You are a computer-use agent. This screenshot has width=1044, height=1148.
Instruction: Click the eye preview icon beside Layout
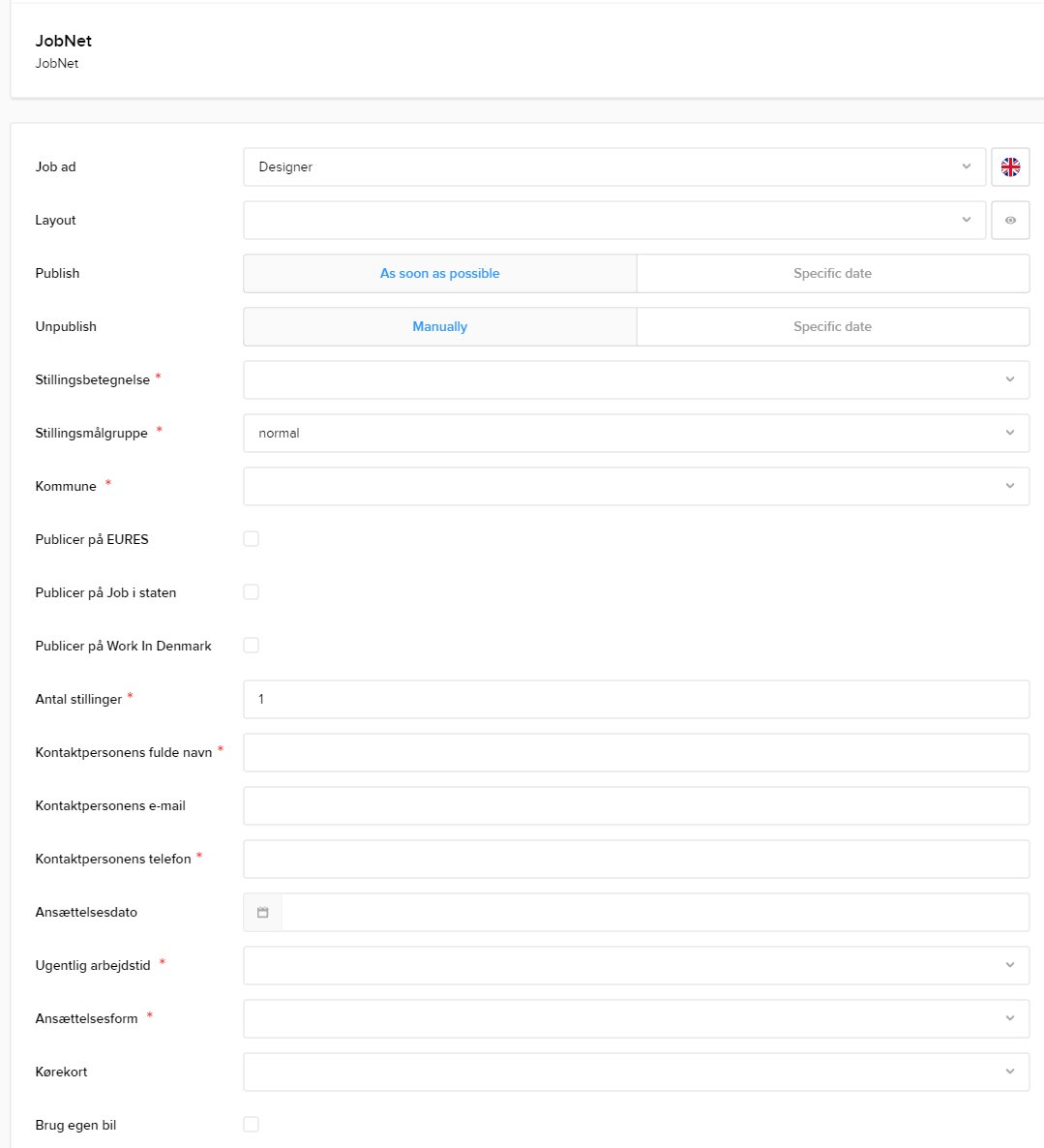1010,220
